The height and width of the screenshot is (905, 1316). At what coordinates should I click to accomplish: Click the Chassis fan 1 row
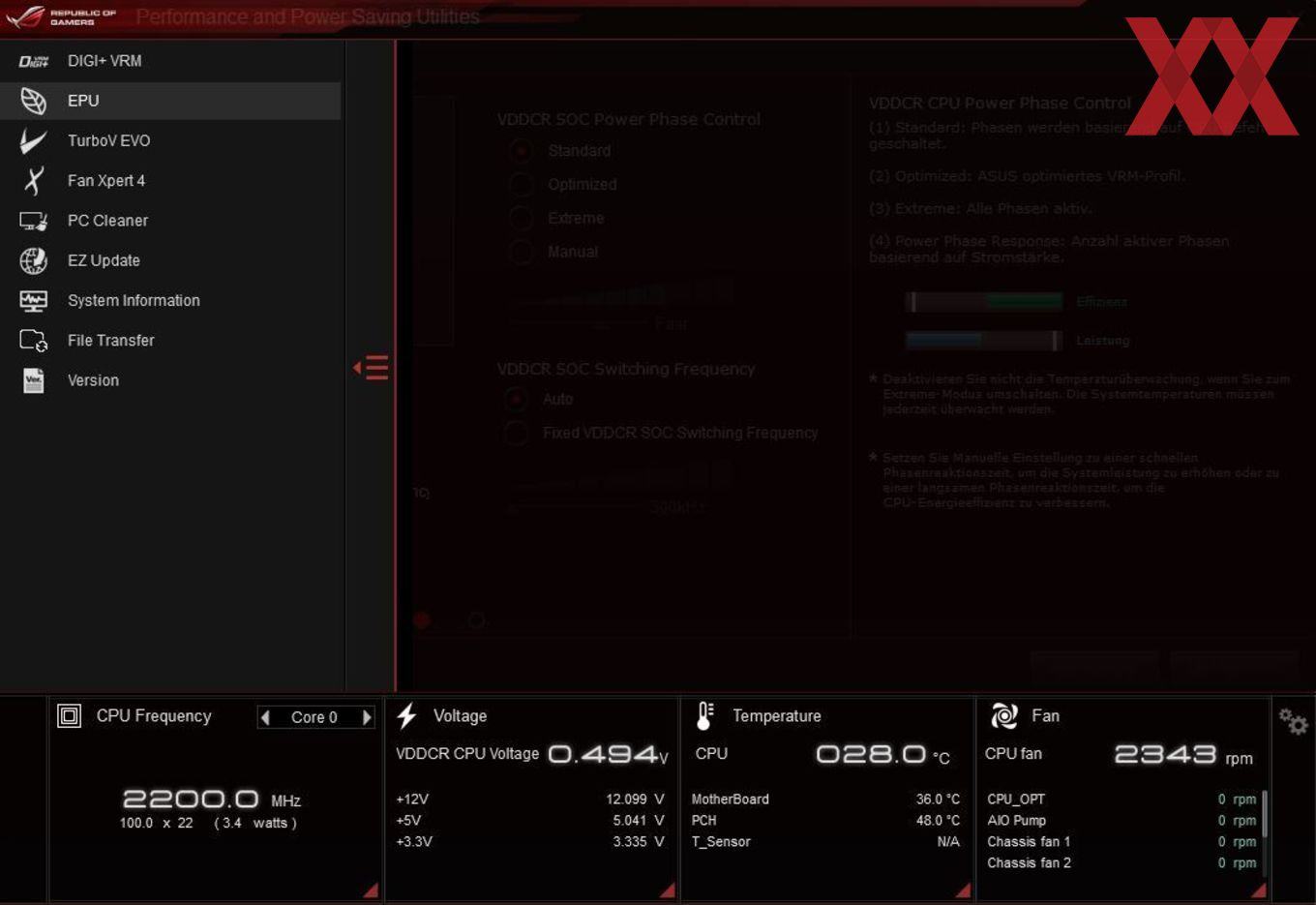1122,842
